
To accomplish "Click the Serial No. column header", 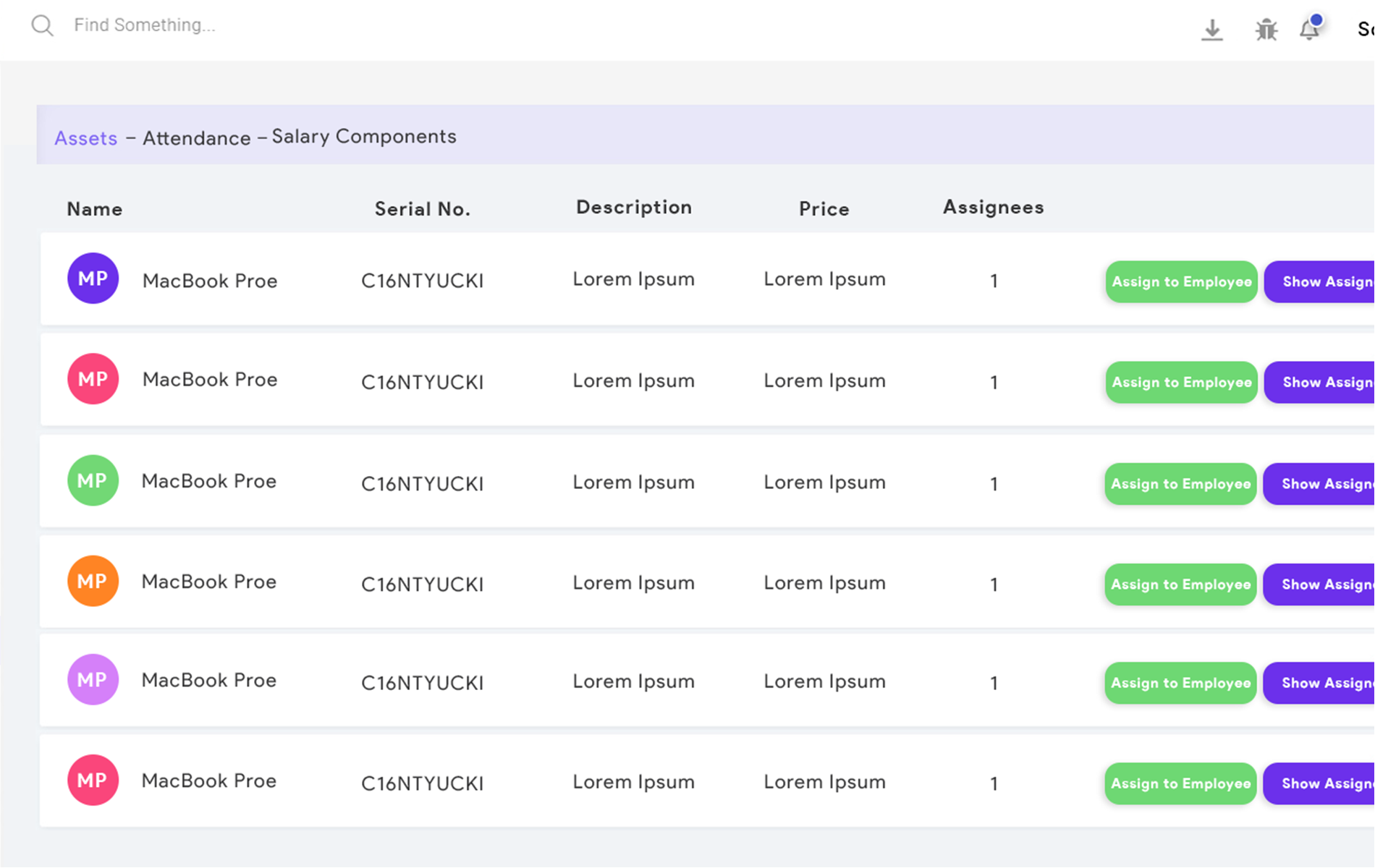I will pos(422,209).
